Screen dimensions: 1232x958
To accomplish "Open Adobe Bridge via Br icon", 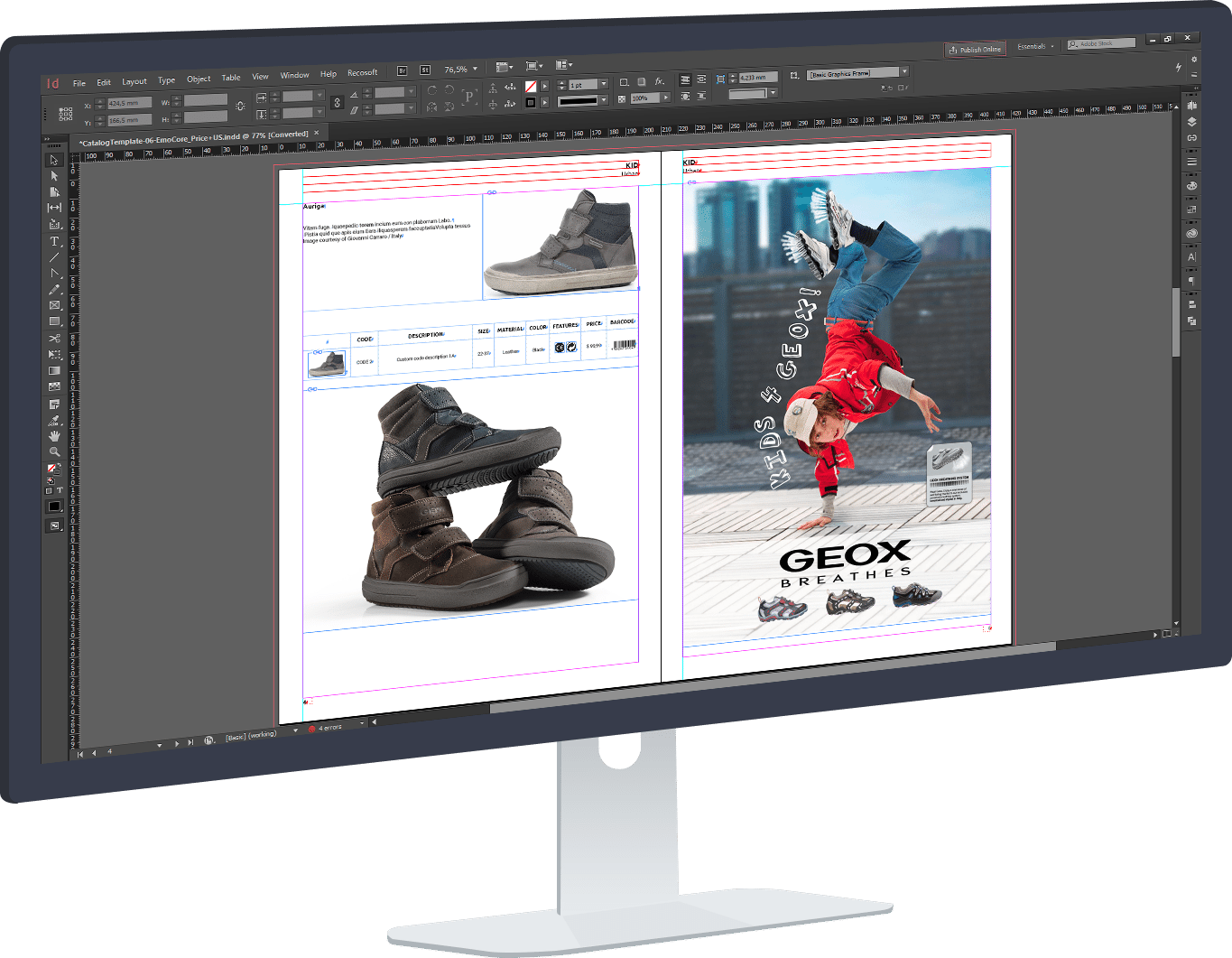I will click(402, 70).
